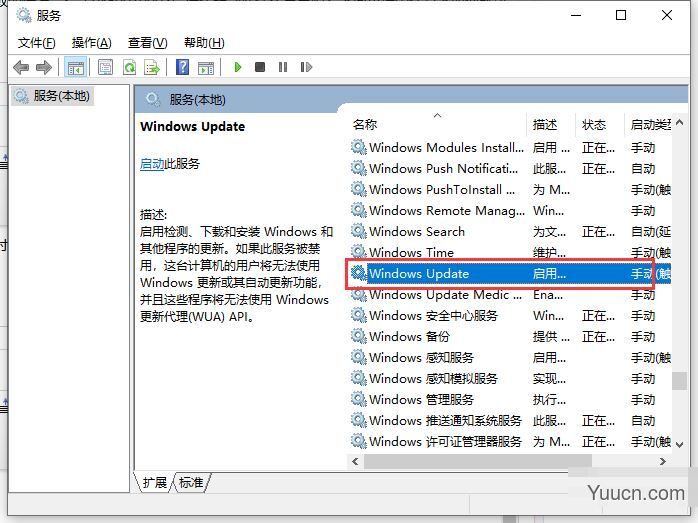Toggle the show/hide console tree icon
The height and width of the screenshot is (523, 698).
point(76,67)
